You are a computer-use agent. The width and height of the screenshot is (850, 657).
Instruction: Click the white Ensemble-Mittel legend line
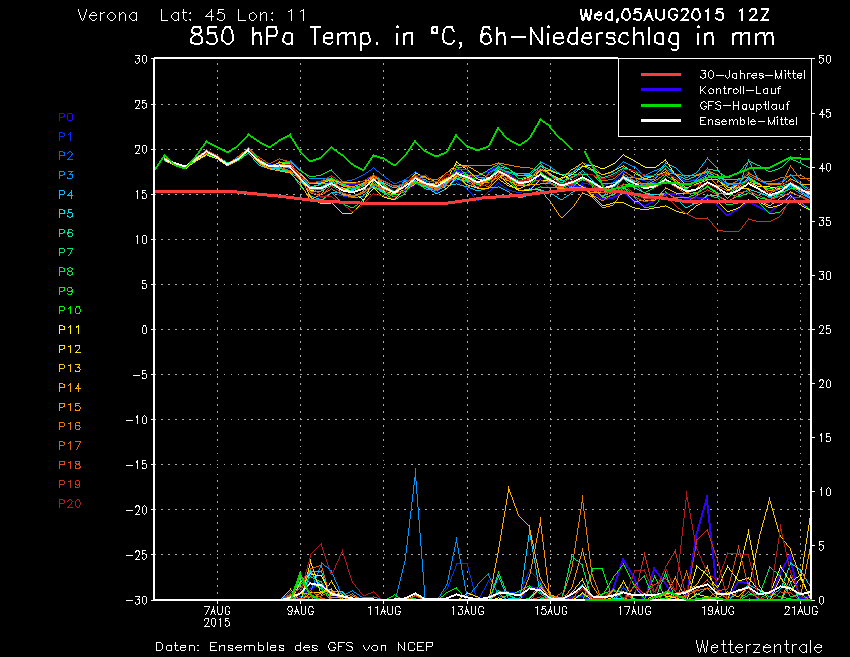(x=661, y=121)
